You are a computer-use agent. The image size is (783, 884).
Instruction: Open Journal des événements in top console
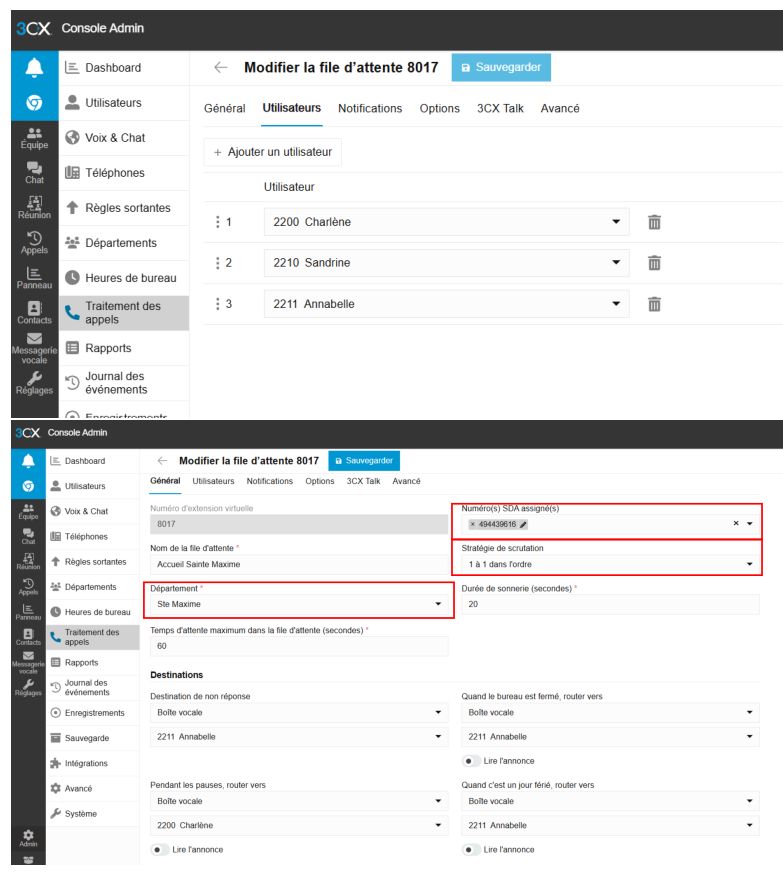[x=124, y=383]
